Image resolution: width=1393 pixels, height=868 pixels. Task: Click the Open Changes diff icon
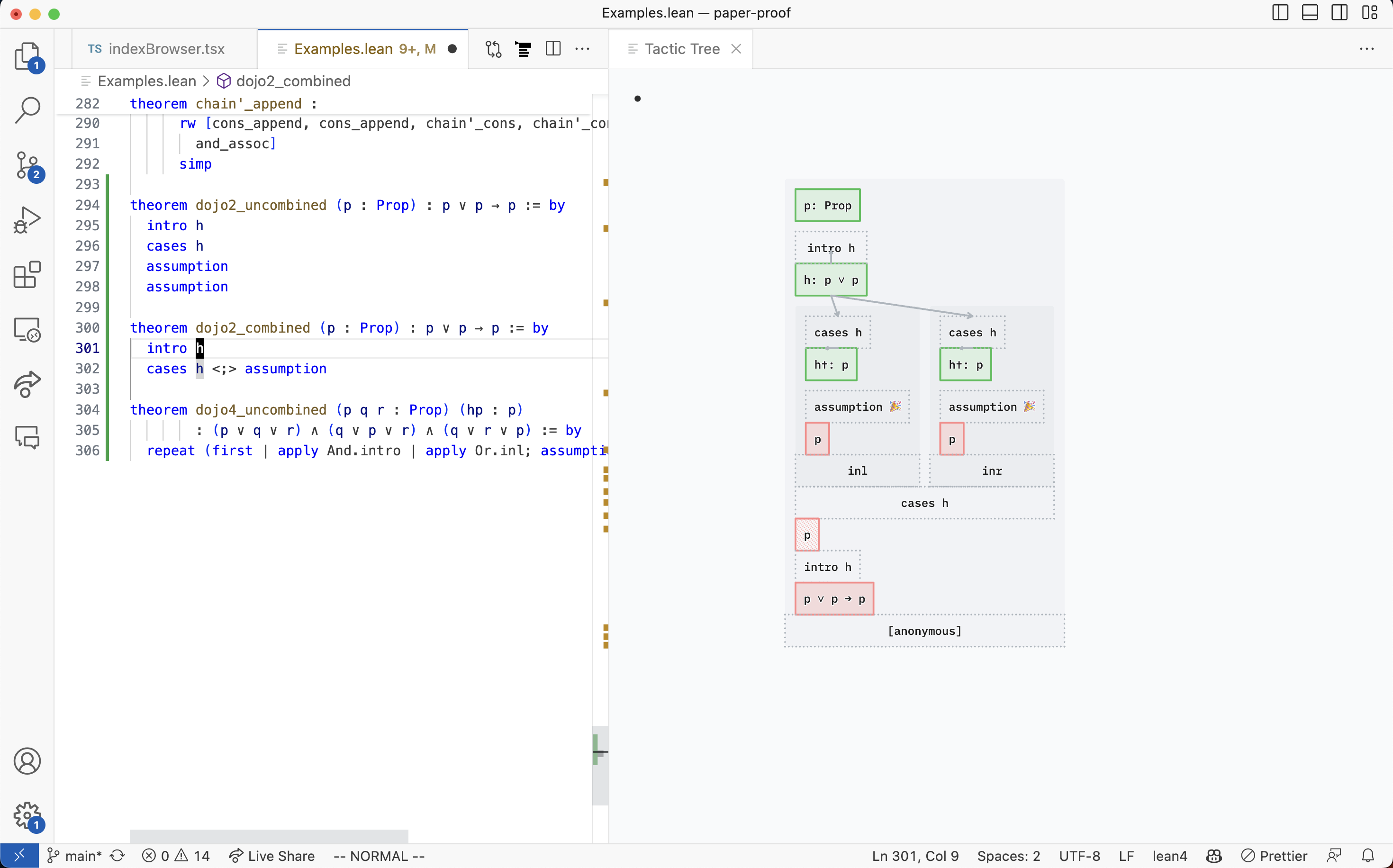(492, 49)
